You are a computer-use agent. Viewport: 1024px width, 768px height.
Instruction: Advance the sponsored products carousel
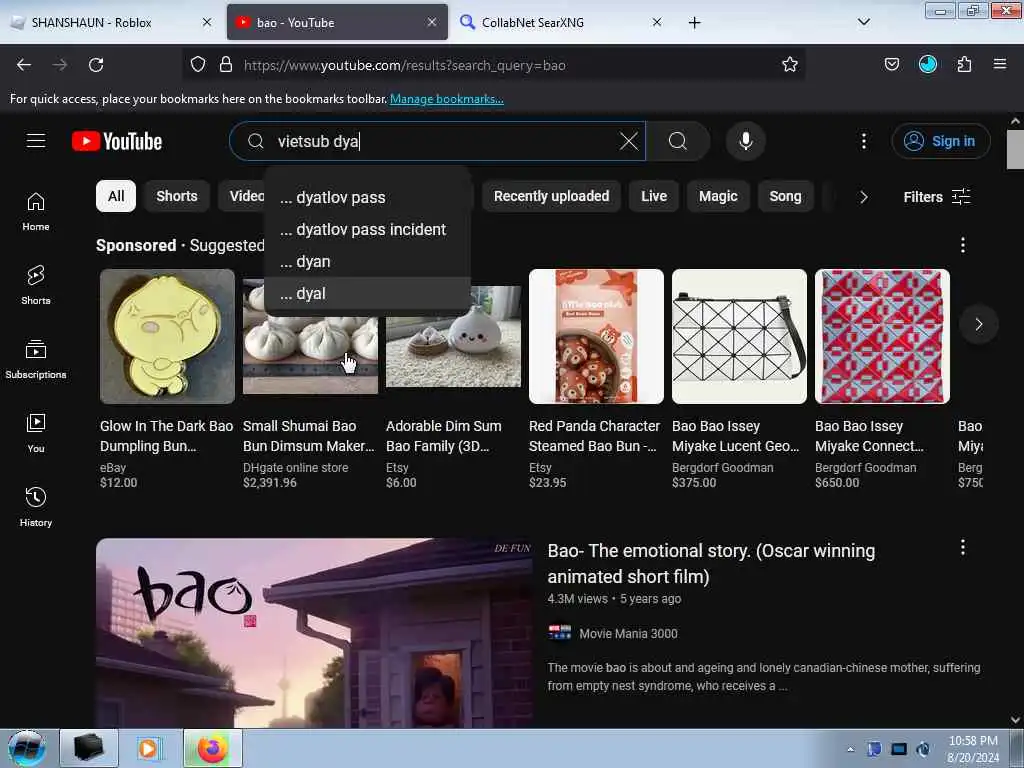(x=978, y=324)
